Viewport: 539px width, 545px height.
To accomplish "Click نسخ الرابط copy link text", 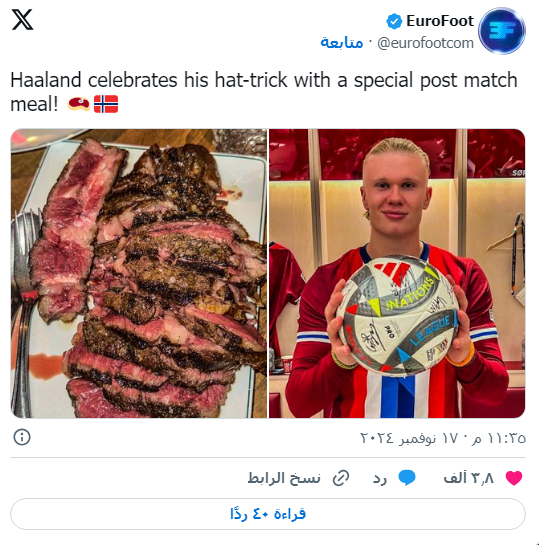I will [284, 479].
